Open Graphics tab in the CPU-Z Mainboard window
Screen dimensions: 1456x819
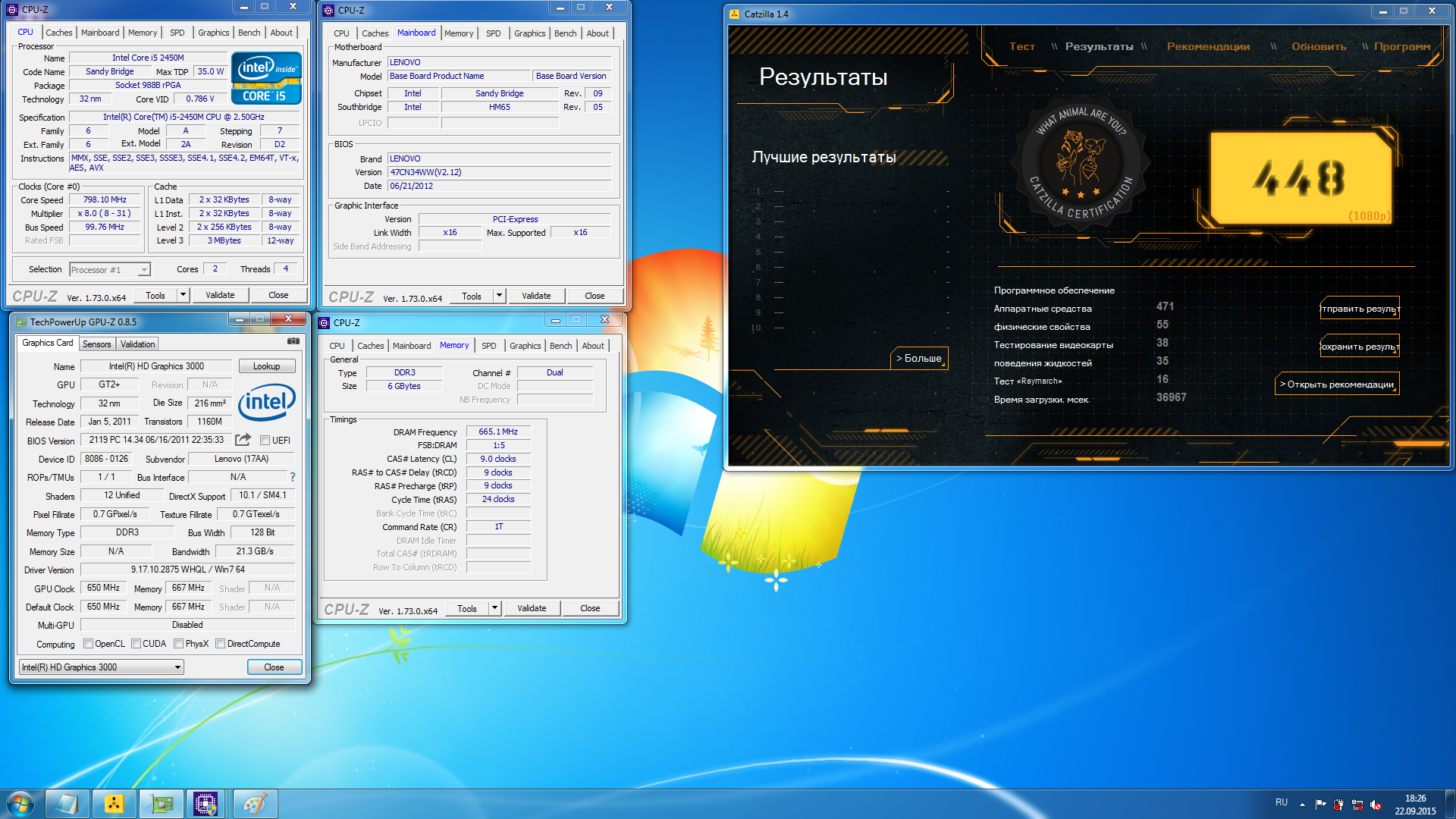tap(529, 33)
